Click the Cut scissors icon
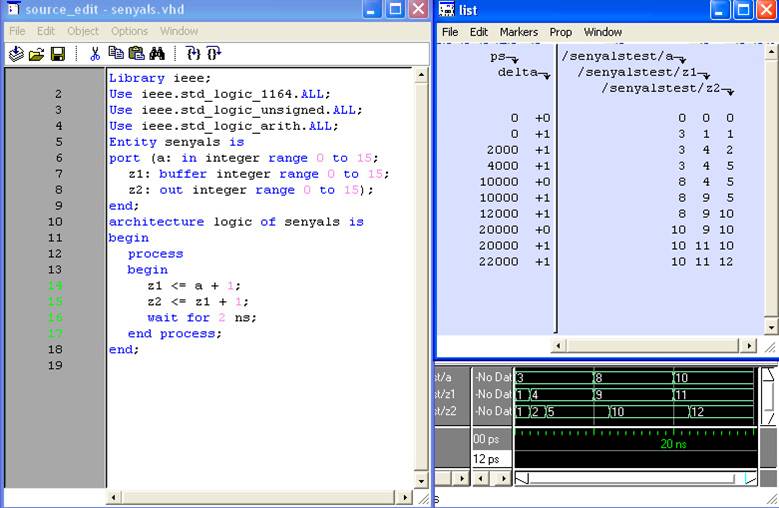This screenshot has width=779, height=508. click(95, 54)
